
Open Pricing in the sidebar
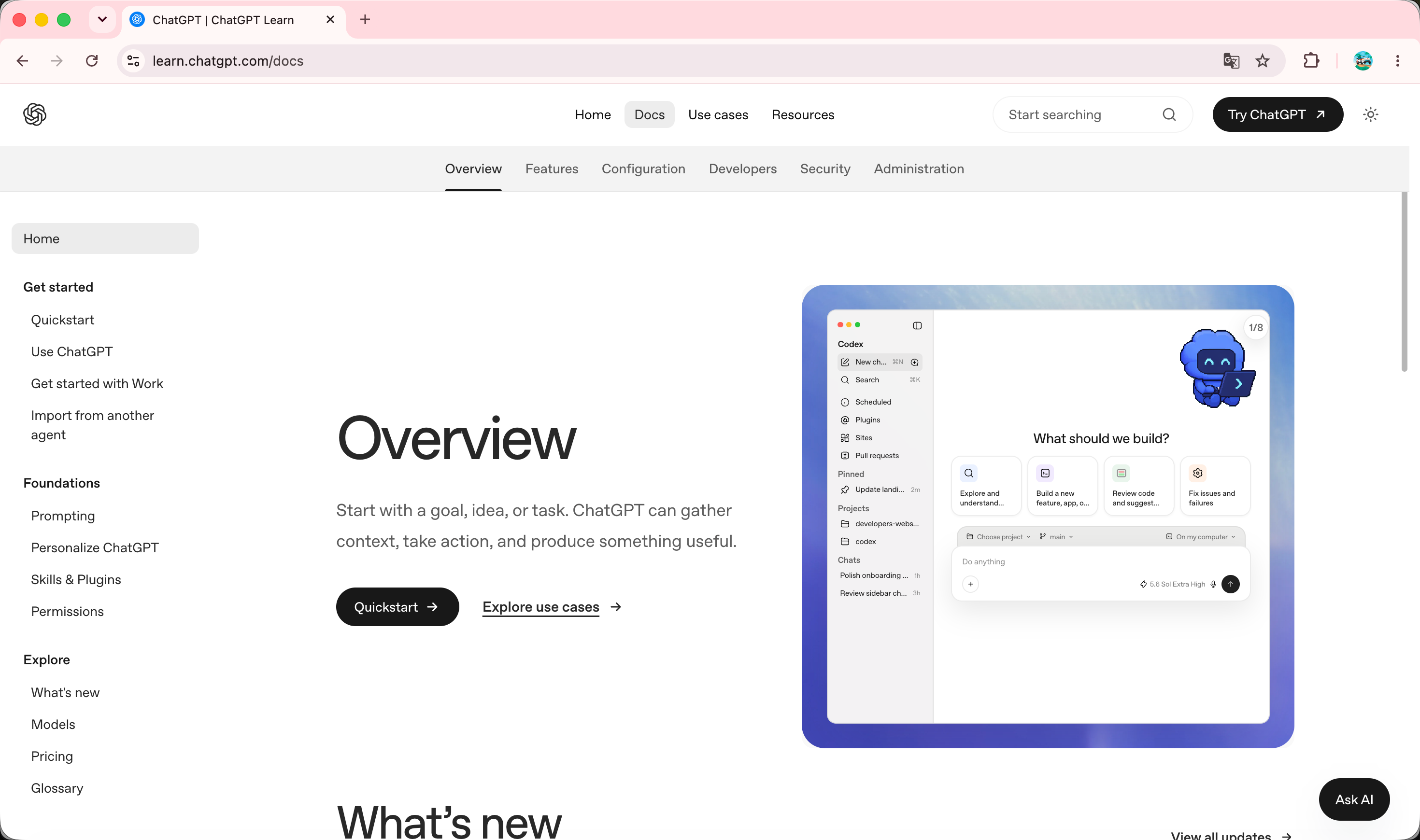pos(52,756)
